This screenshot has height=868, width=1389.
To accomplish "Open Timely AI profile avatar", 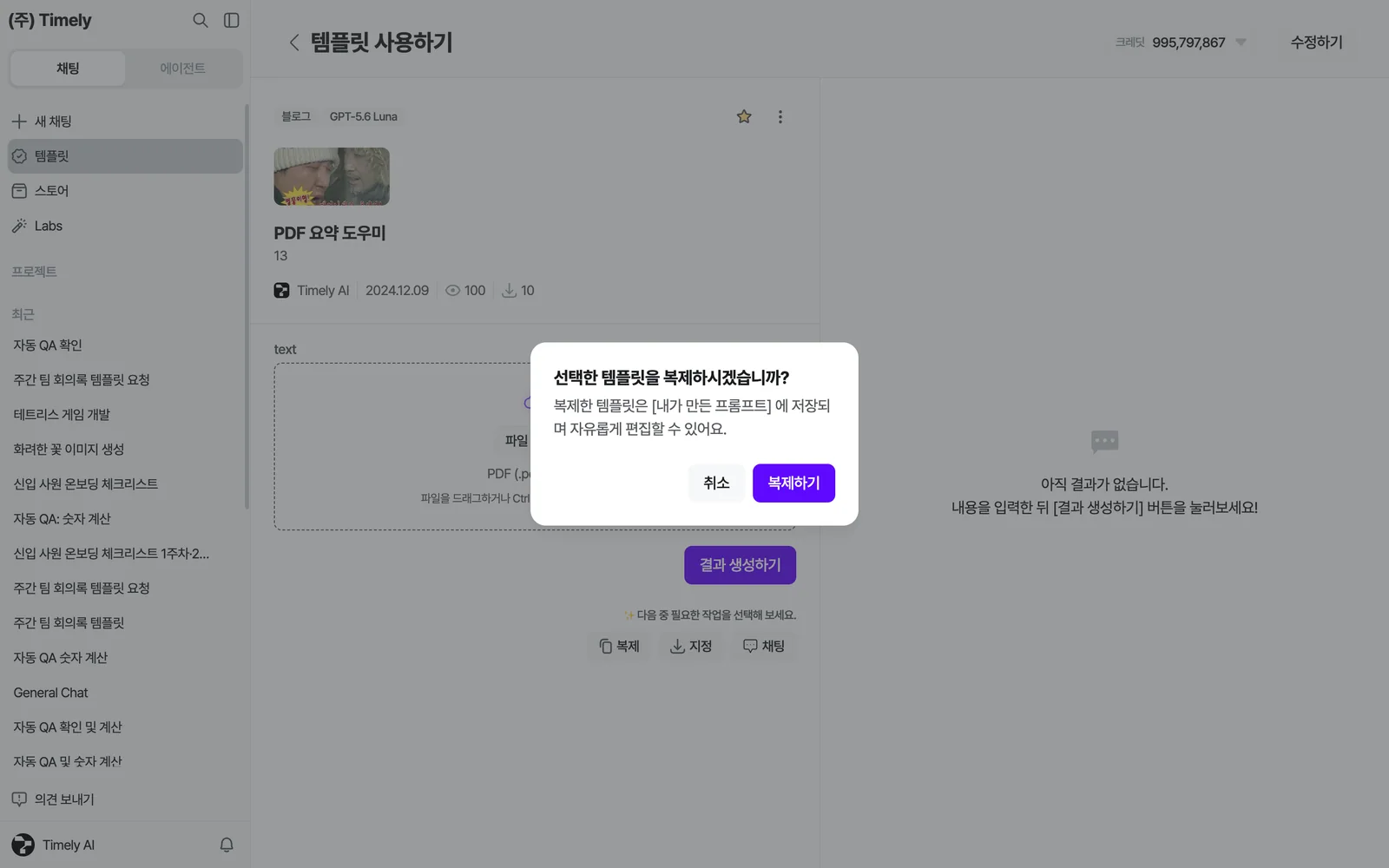I will coord(23,845).
